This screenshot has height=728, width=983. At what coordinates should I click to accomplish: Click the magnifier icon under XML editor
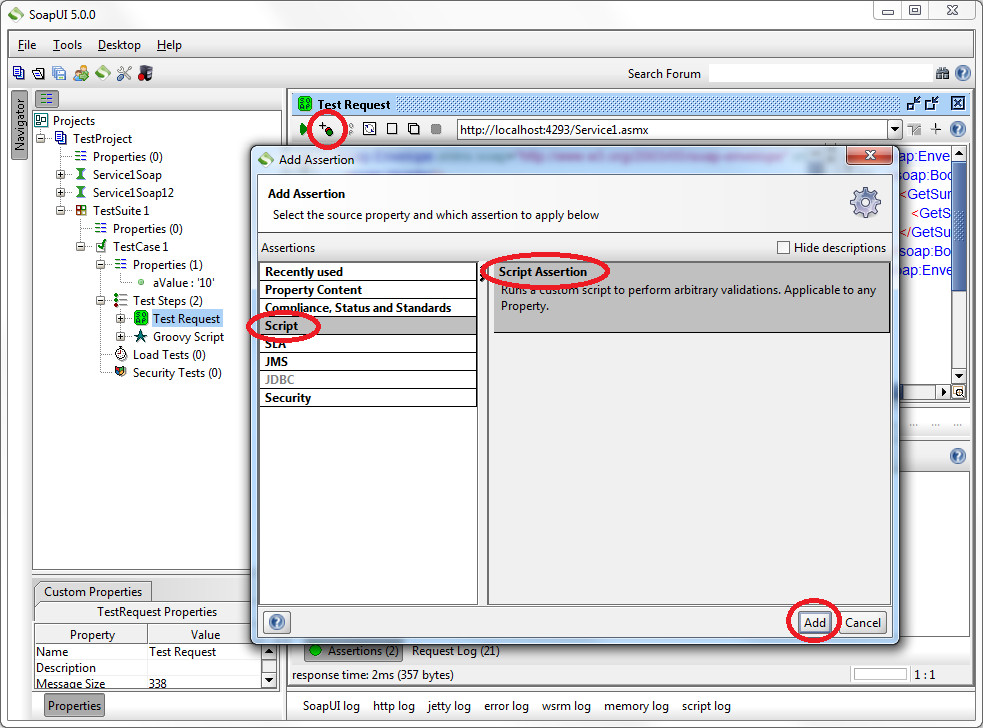[x=959, y=392]
